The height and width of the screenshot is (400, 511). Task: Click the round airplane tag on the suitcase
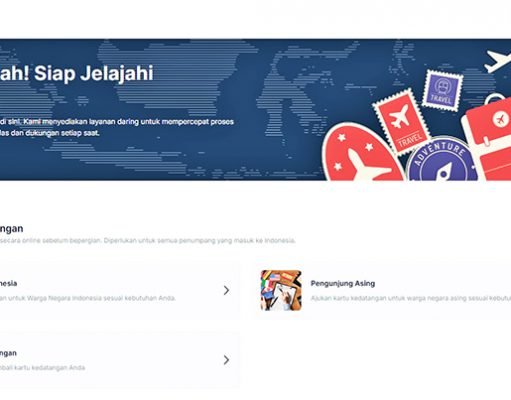[x=500, y=118]
